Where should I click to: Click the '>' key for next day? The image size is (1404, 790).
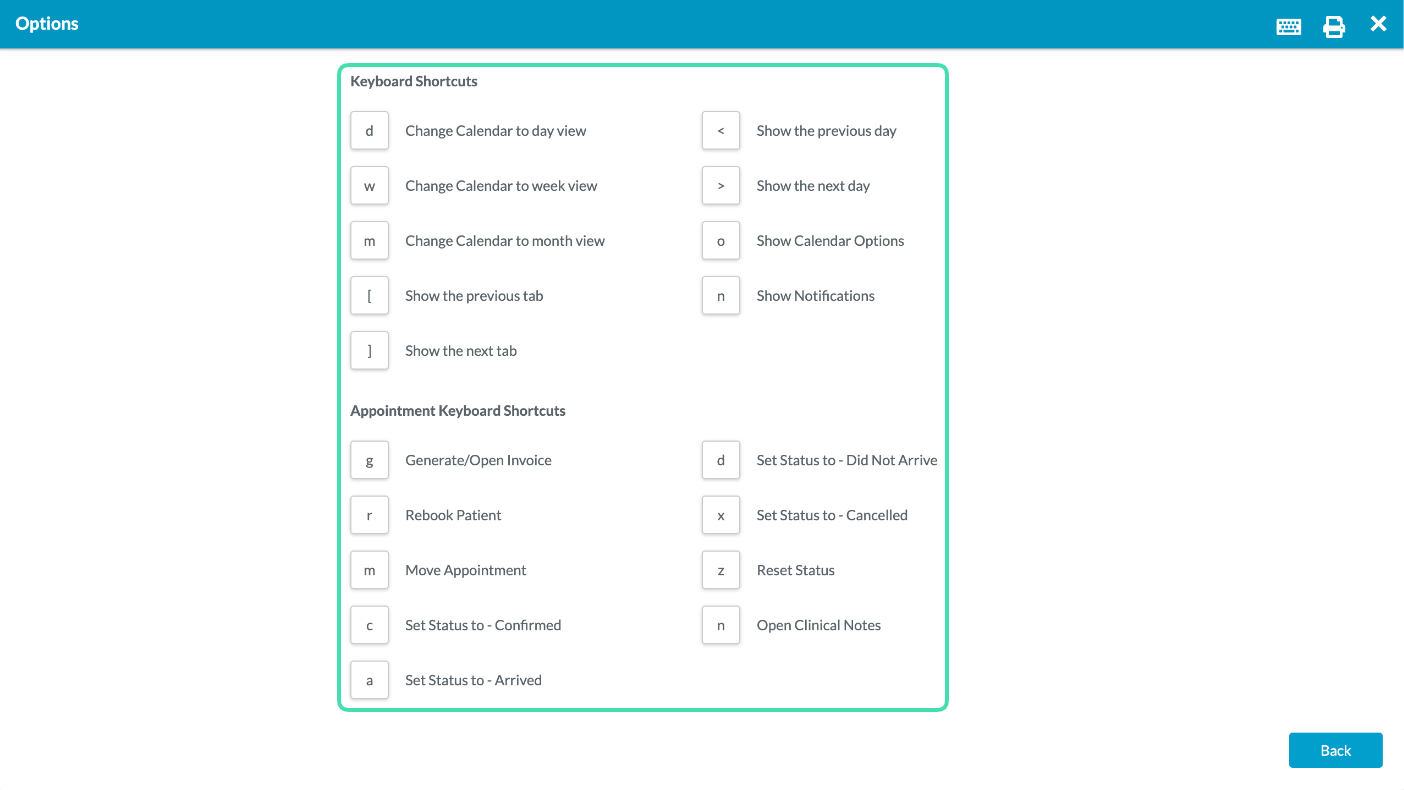(x=721, y=186)
